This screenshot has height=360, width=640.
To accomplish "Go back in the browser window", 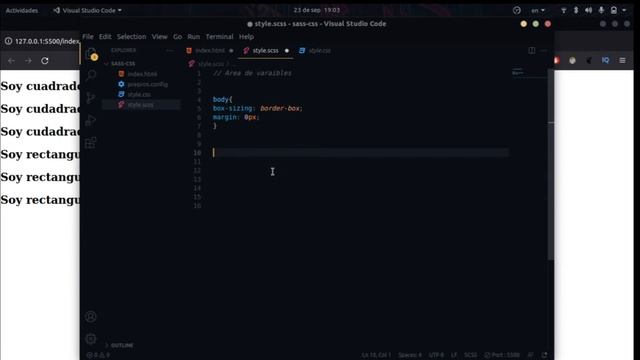I will pyautogui.click(x=11, y=60).
